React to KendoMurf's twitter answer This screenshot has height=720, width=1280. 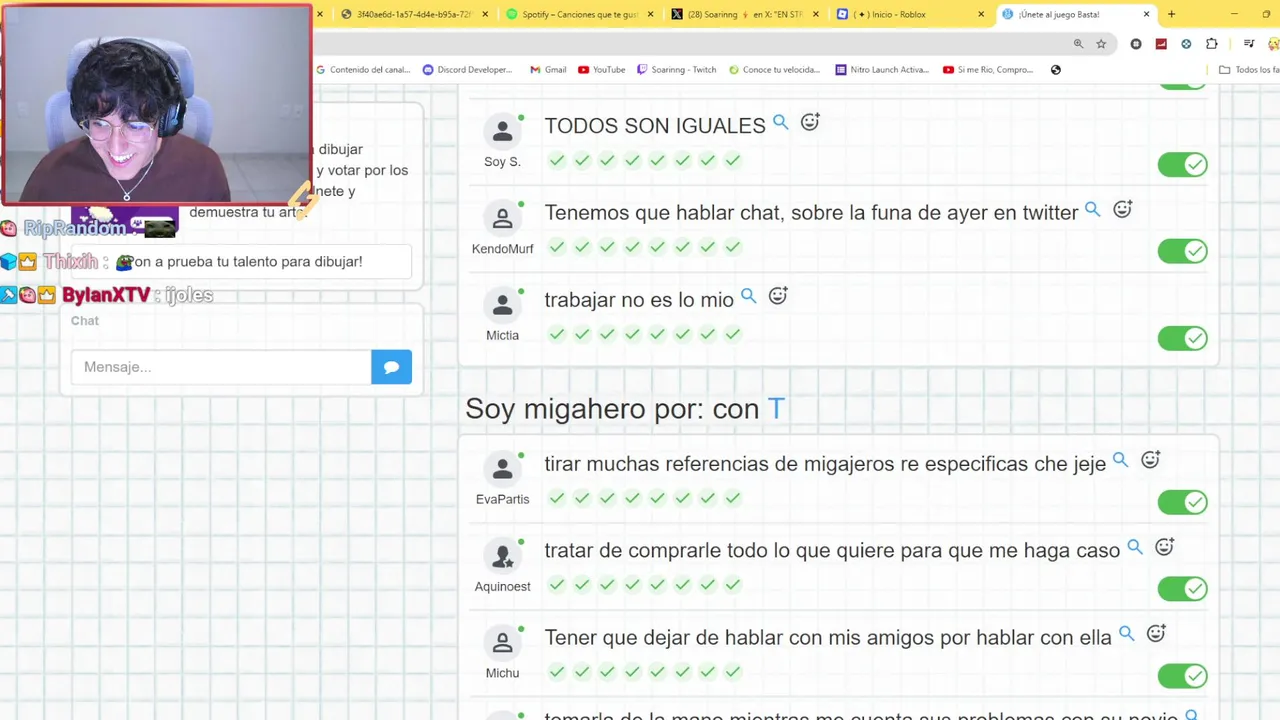pos(1122,209)
